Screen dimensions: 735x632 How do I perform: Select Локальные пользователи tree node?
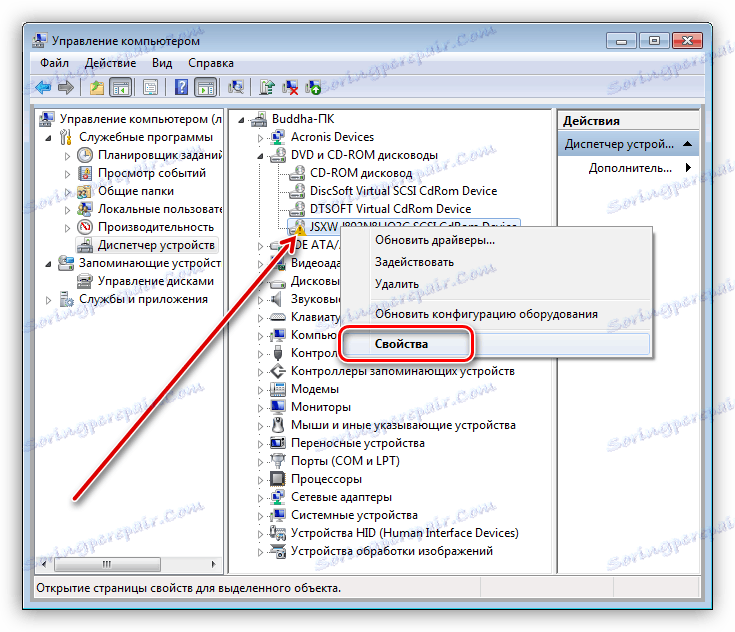click(x=159, y=209)
